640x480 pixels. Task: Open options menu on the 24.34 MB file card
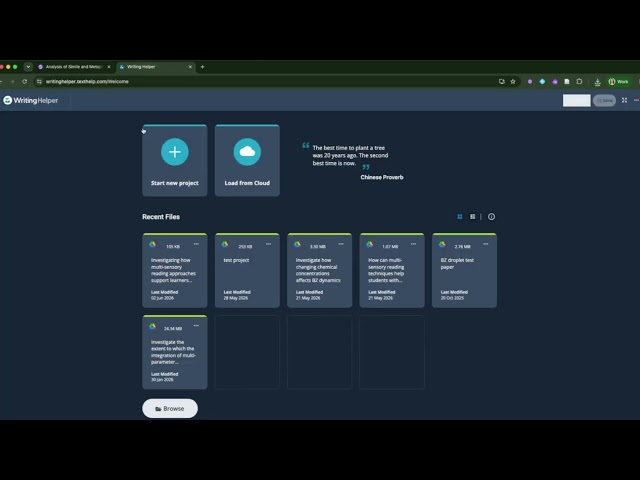(x=196, y=326)
